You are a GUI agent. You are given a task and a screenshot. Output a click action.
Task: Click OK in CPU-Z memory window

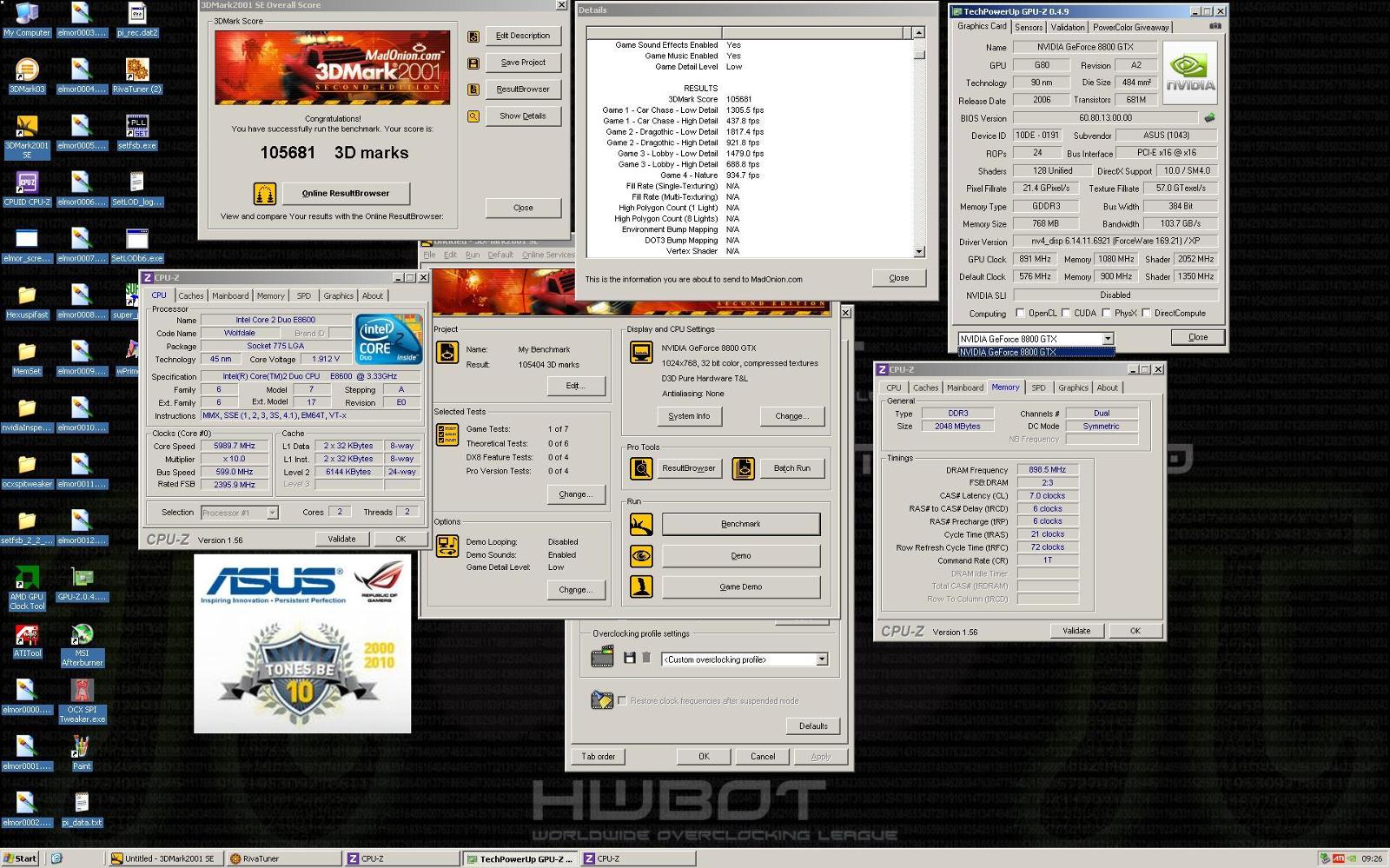1135,631
